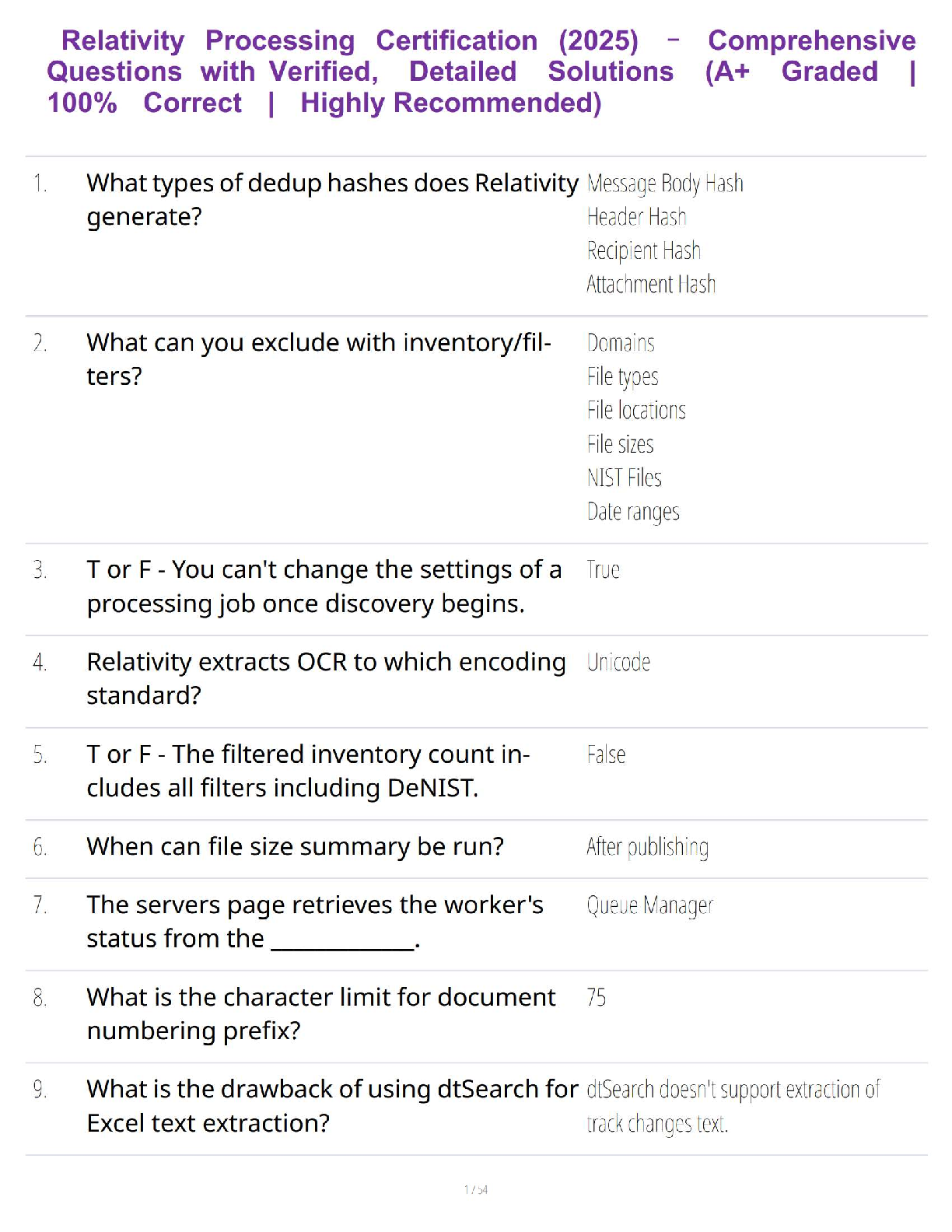This screenshot has width=952, height=1232.
Task: Click question 3 about processing job settings
Action: coord(324,586)
